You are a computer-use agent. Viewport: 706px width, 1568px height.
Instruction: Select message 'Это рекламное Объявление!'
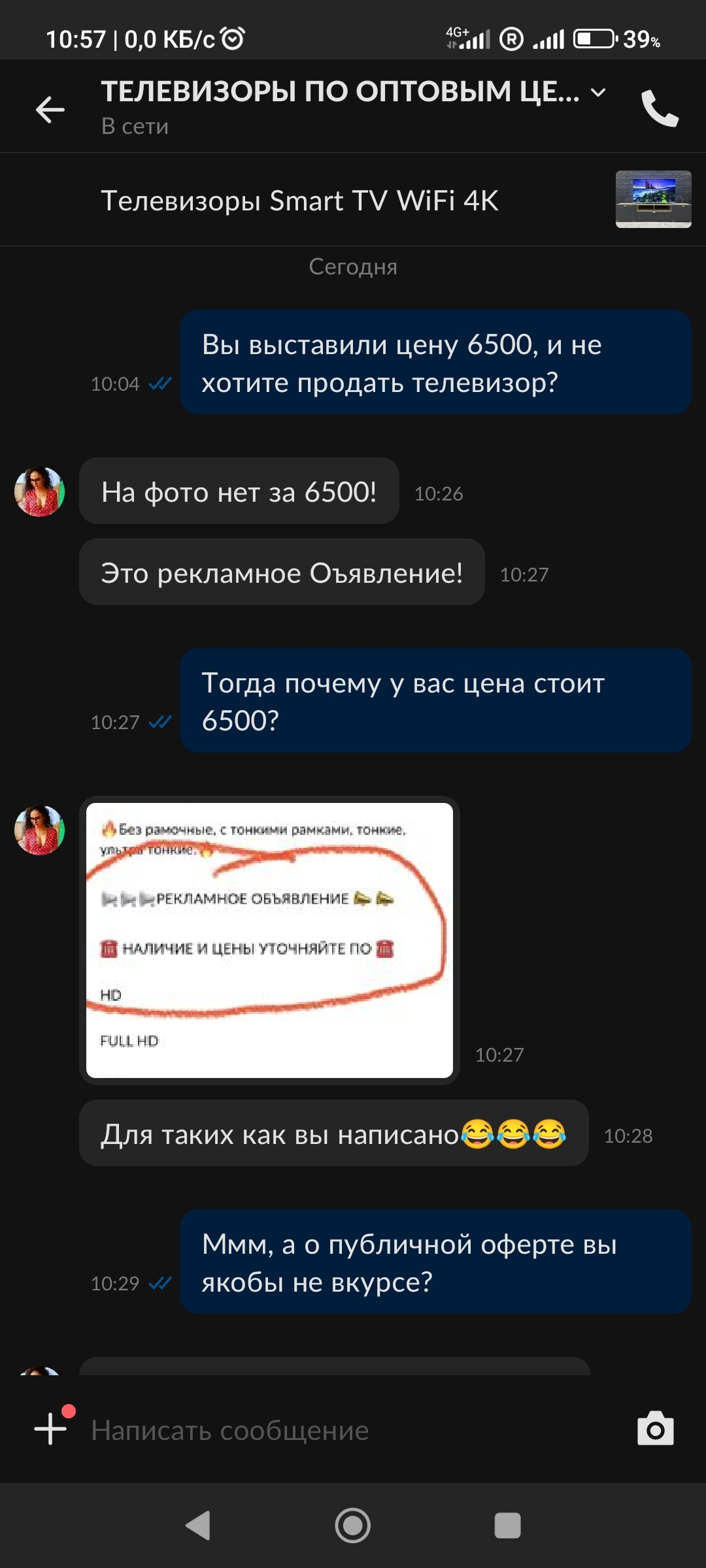[282, 572]
